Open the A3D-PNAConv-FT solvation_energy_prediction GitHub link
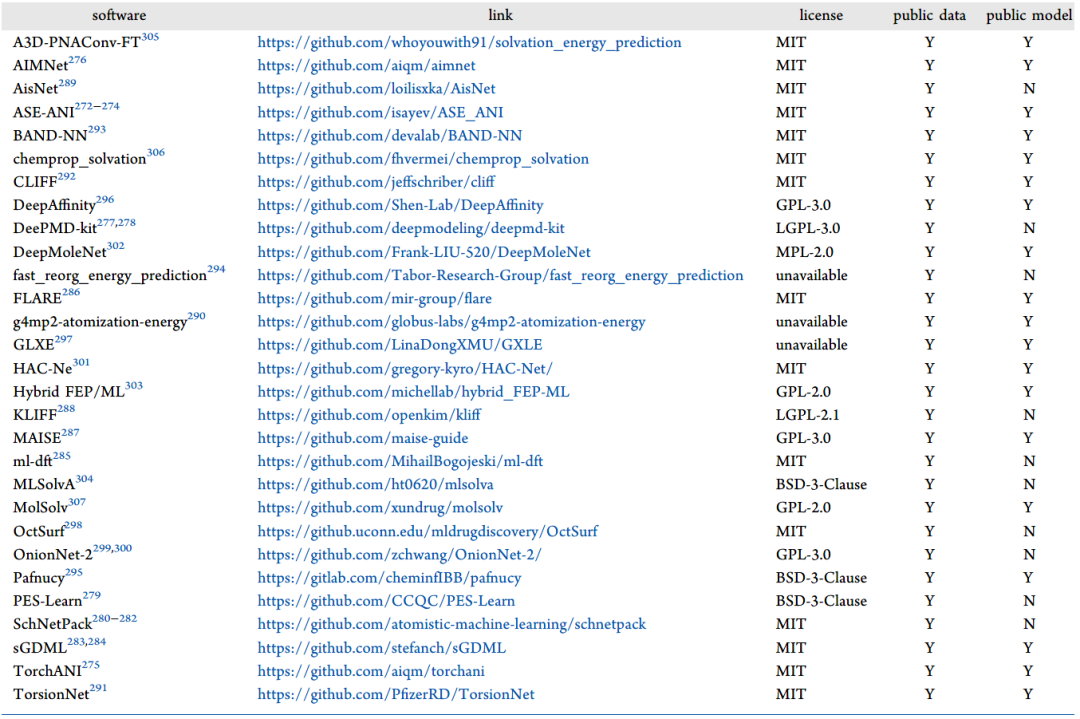This screenshot has width=1080, height=719. [x=469, y=43]
